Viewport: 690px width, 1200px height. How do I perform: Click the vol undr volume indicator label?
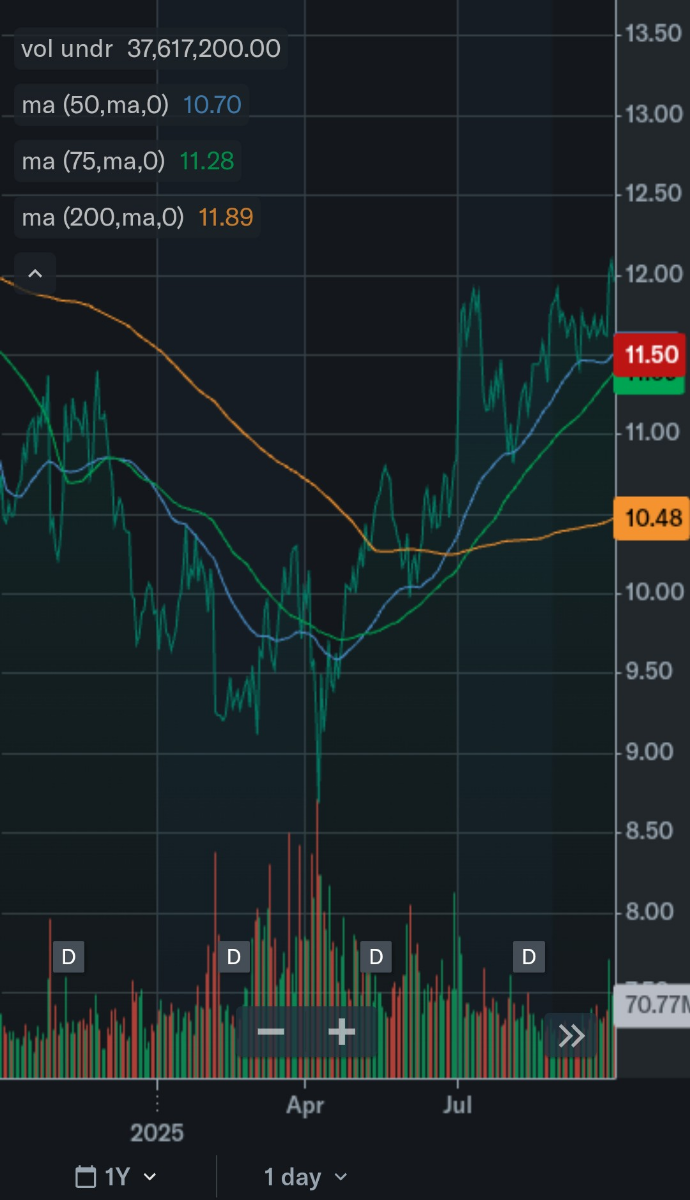(150, 49)
